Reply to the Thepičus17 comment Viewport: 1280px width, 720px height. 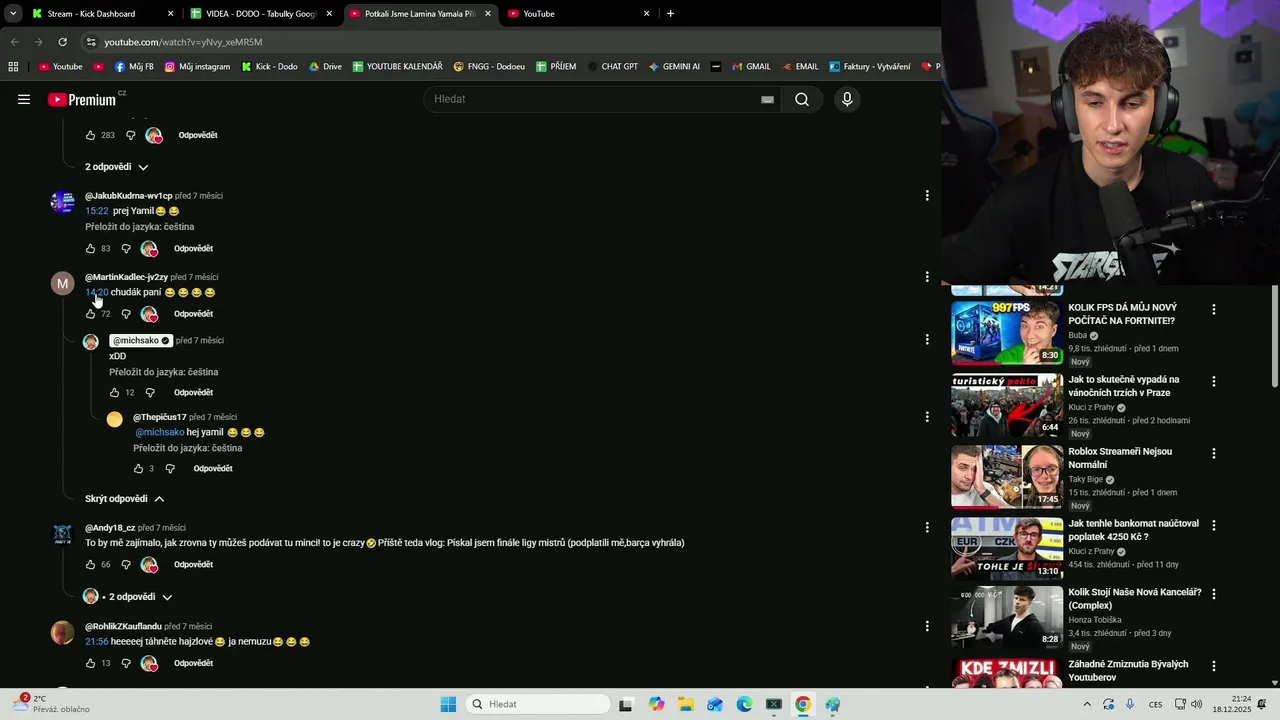(x=213, y=468)
